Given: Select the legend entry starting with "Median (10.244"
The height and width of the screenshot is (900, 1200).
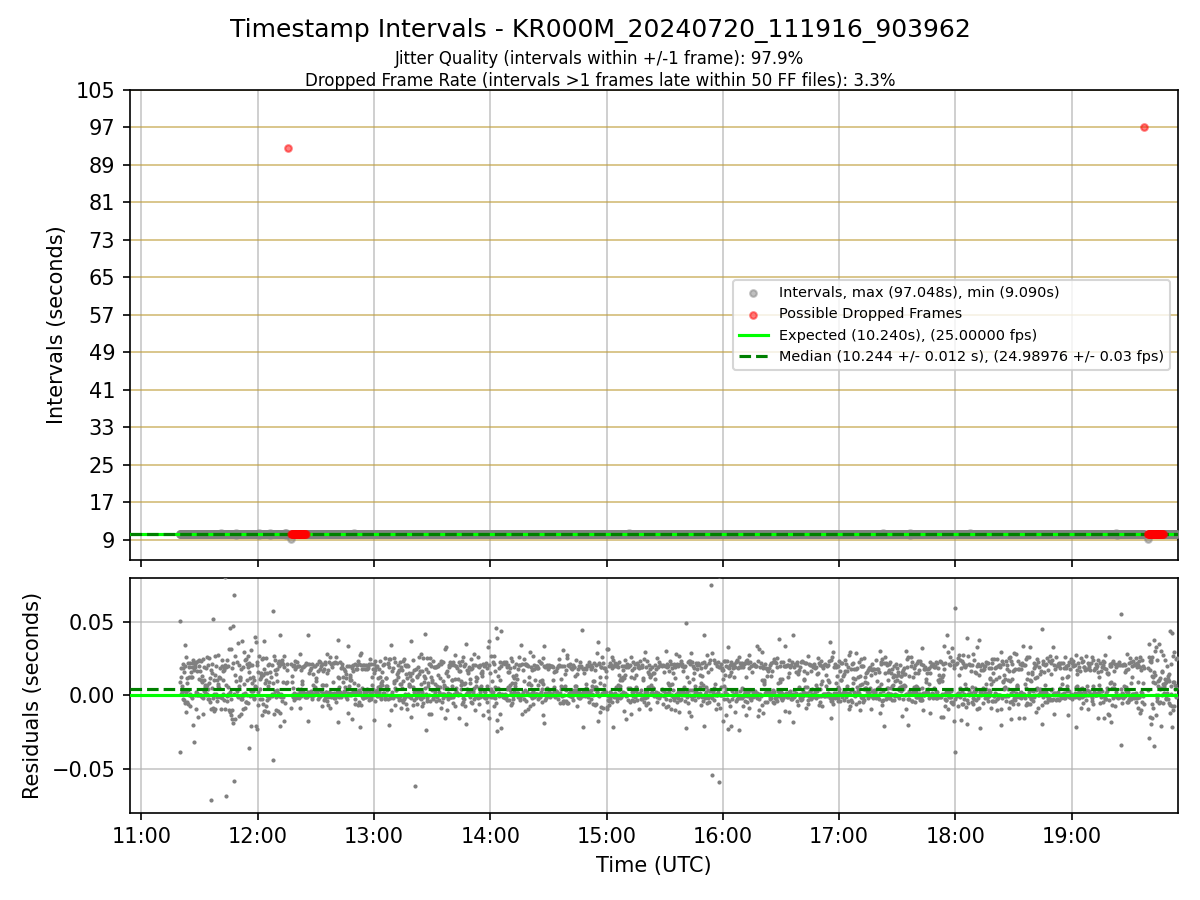Looking at the screenshot, I should 971,356.
